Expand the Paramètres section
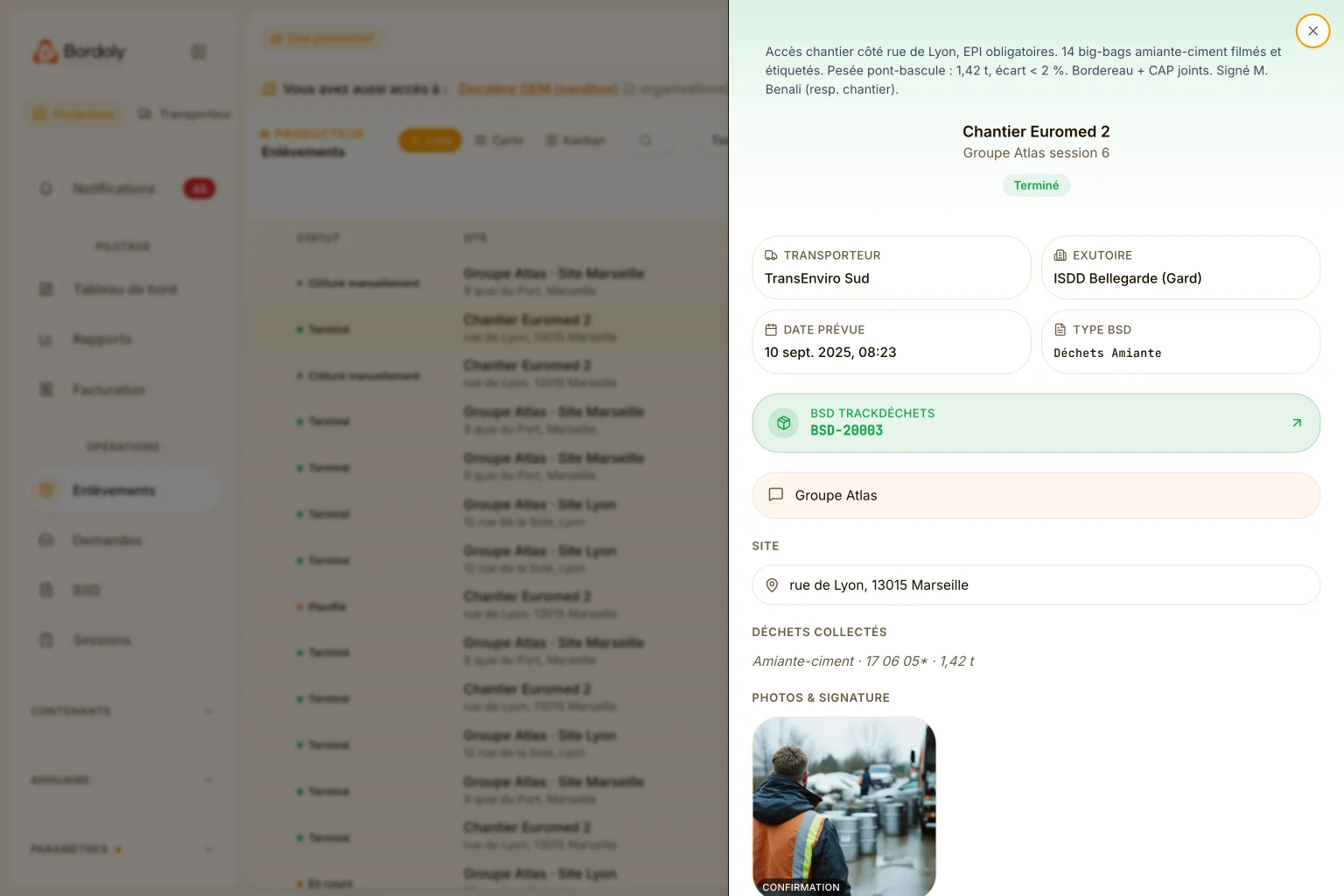 pos(122,850)
